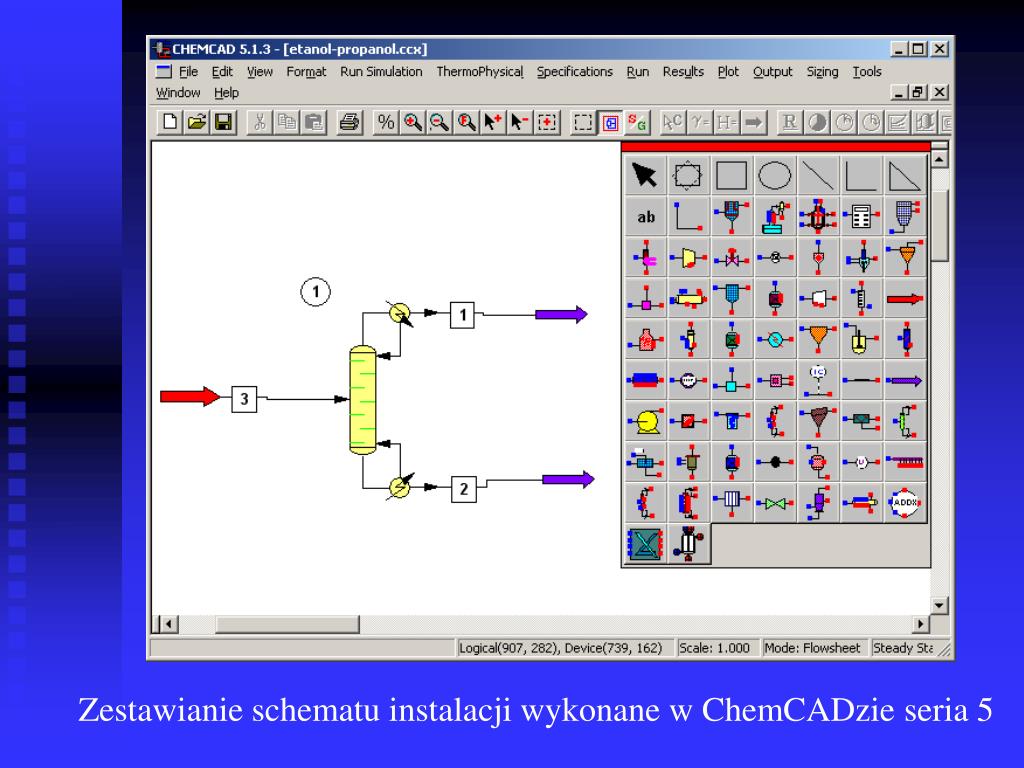Viewport: 1024px width, 768px height.
Task: Save the flowsheet with the floppy icon
Action: pos(223,122)
